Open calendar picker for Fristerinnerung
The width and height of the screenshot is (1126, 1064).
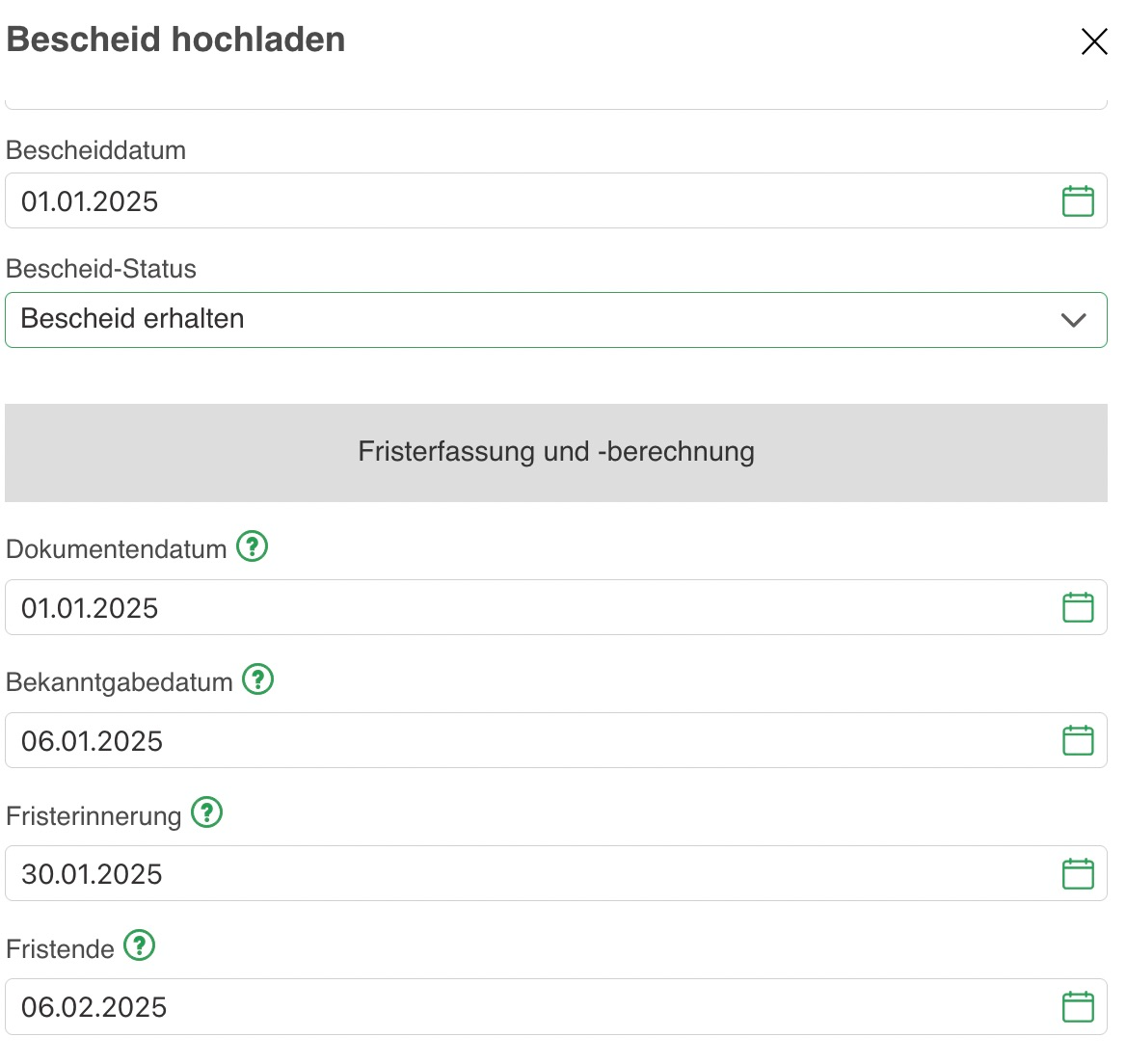1078,874
